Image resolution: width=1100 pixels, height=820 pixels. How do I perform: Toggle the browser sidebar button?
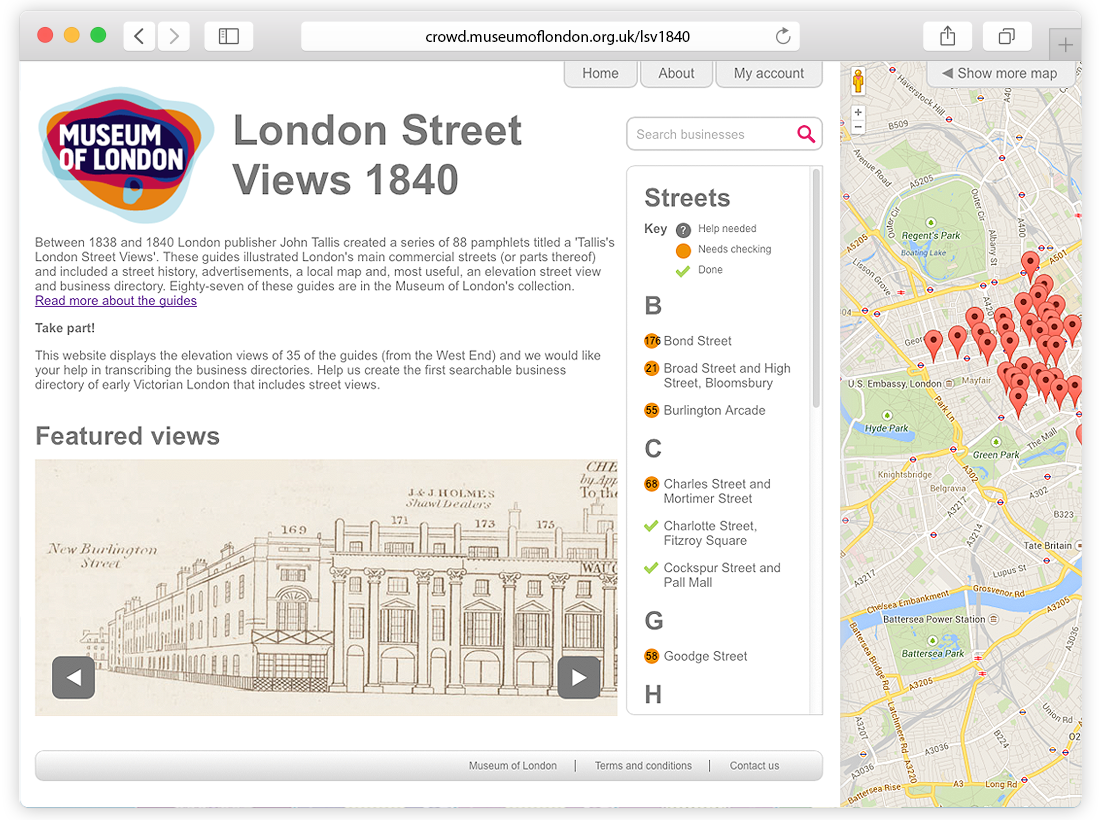[229, 36]
